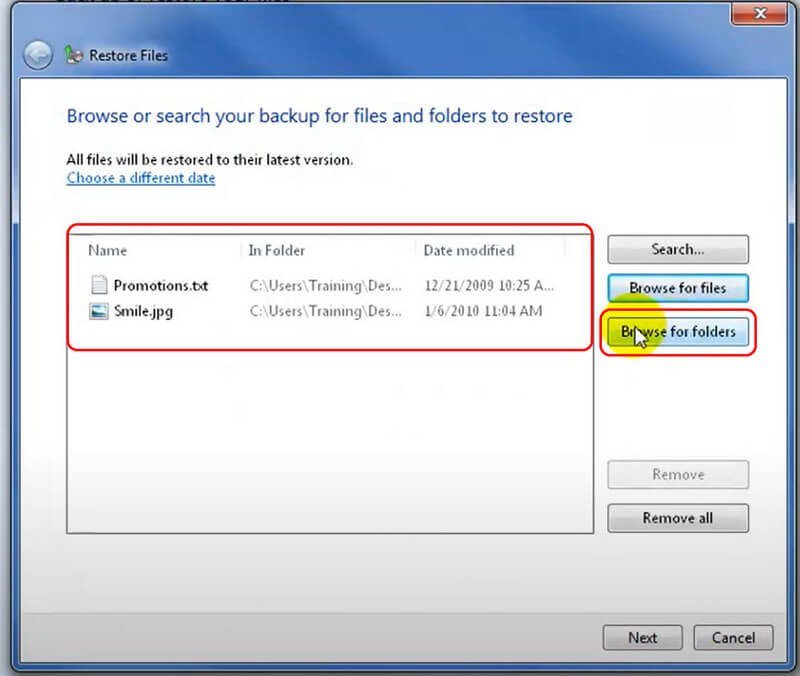Sort by the Date modified column header
Image resolution: width=800 pixels, height=676 pixels.
[468, 250]
